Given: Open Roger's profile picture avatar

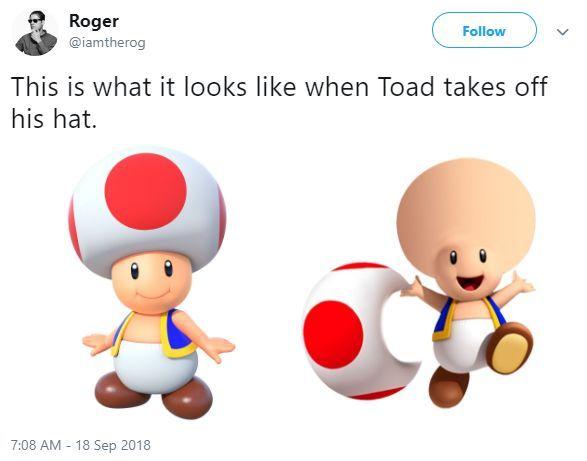Looking at the screenshot, I should point(36,33).
